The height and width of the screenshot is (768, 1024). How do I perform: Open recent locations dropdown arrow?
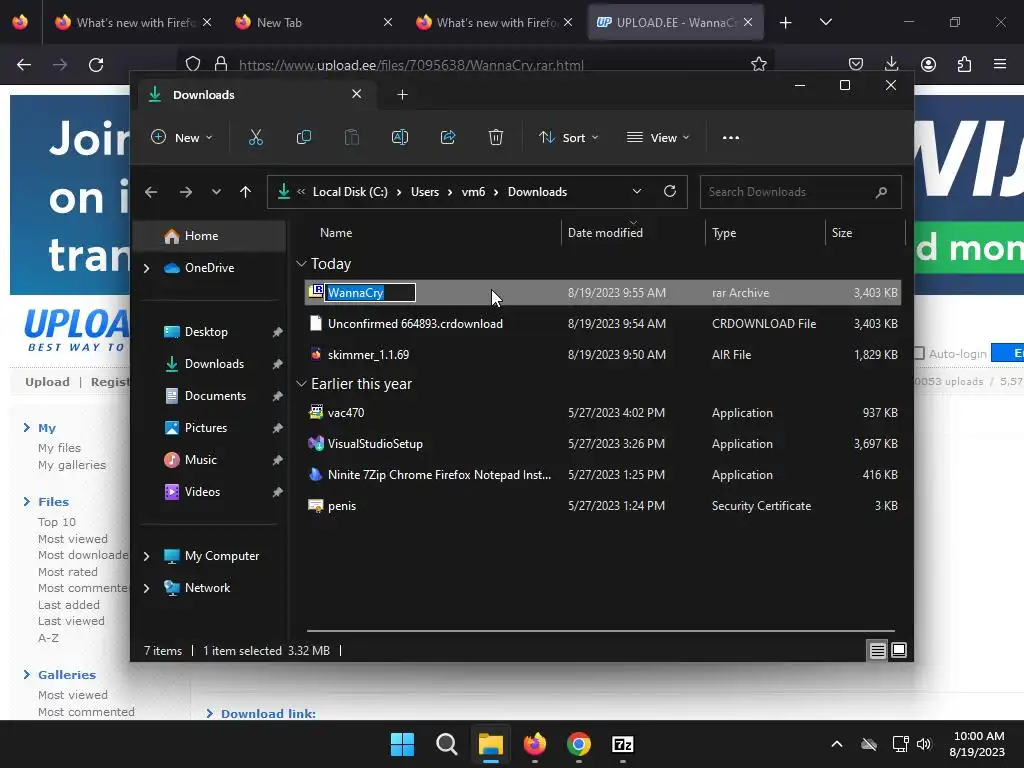[216, 192]
